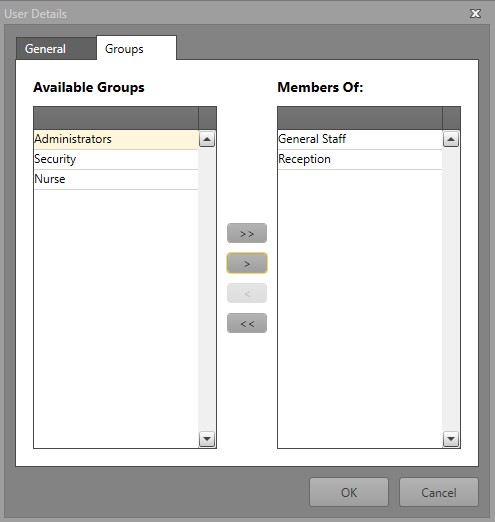Click the remove selected group (<) button
The width and height of the screenshot is (495, 522).
pyautogui.click(x=247, y=293)
